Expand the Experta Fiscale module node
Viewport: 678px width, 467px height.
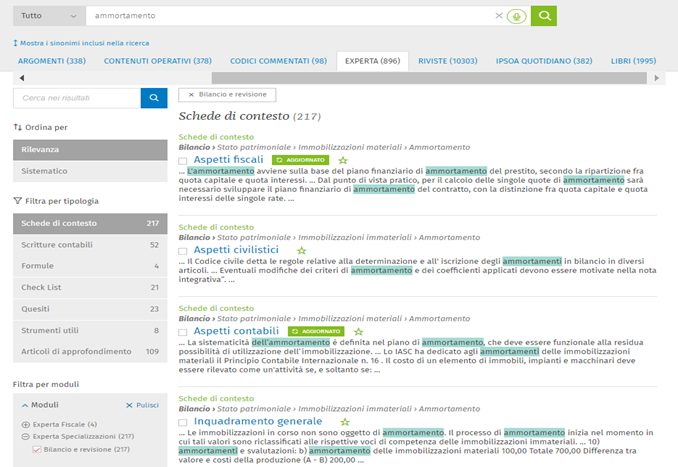(x=25, y=424)
